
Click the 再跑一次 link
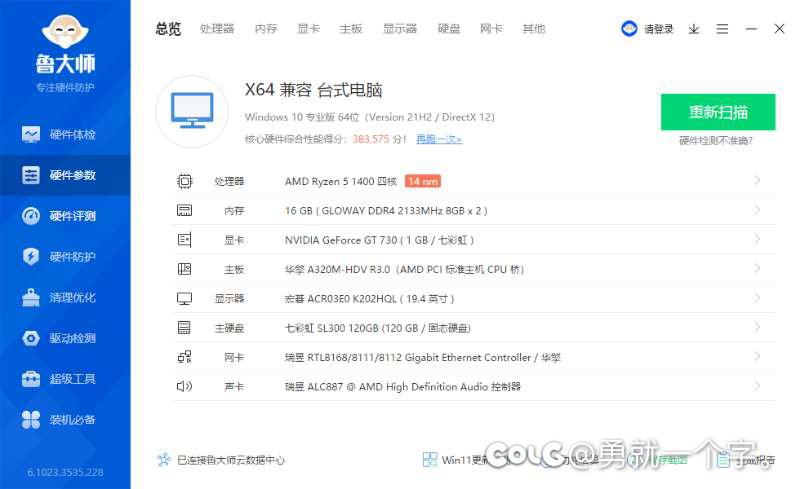[439, 139]
